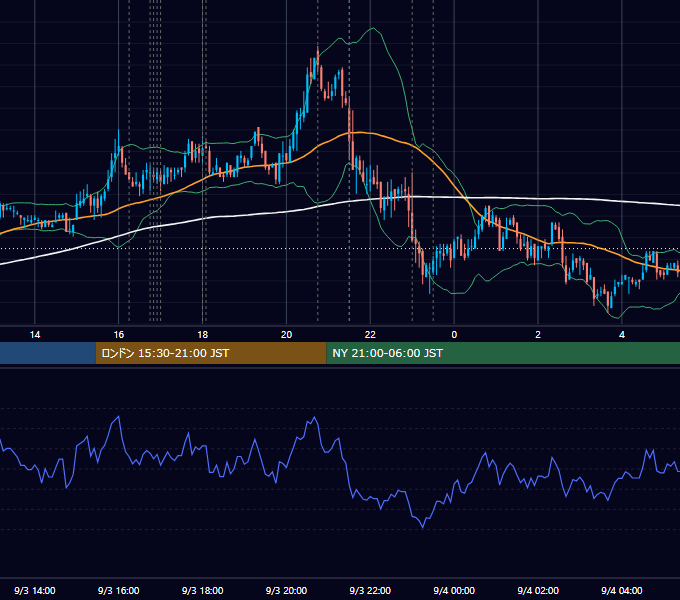Click the 14 hour axis label
680x600 pixels.
coord(35,335)
